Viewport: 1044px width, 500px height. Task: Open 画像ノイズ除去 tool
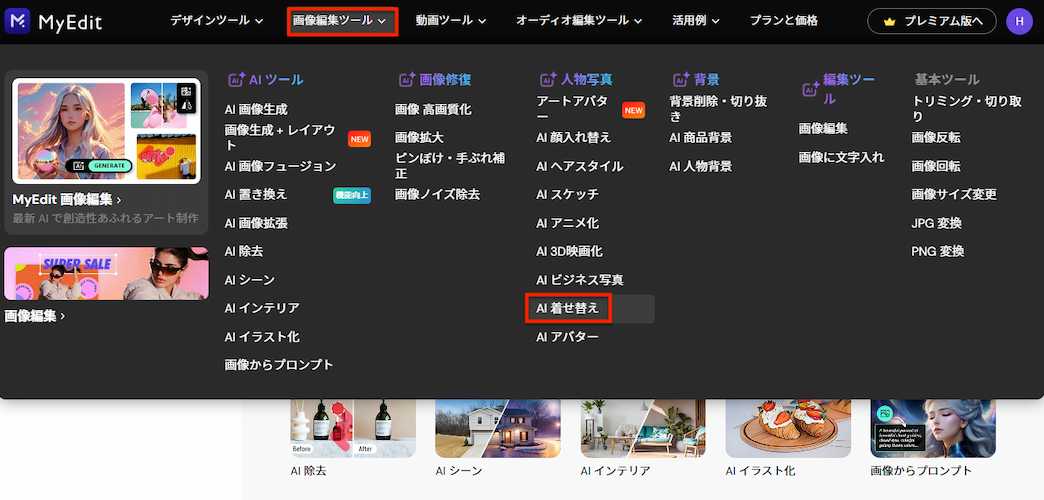pos(437,194)
